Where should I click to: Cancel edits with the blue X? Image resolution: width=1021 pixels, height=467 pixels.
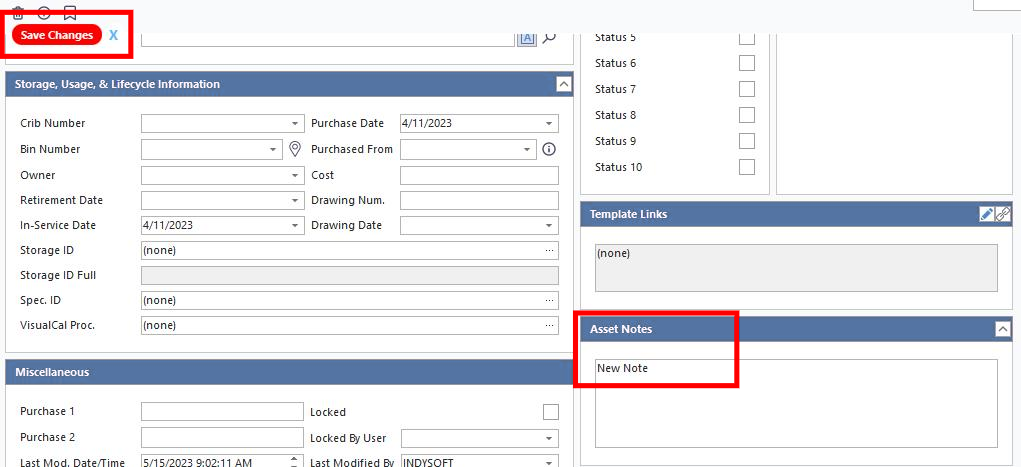[x=113, y=35]
